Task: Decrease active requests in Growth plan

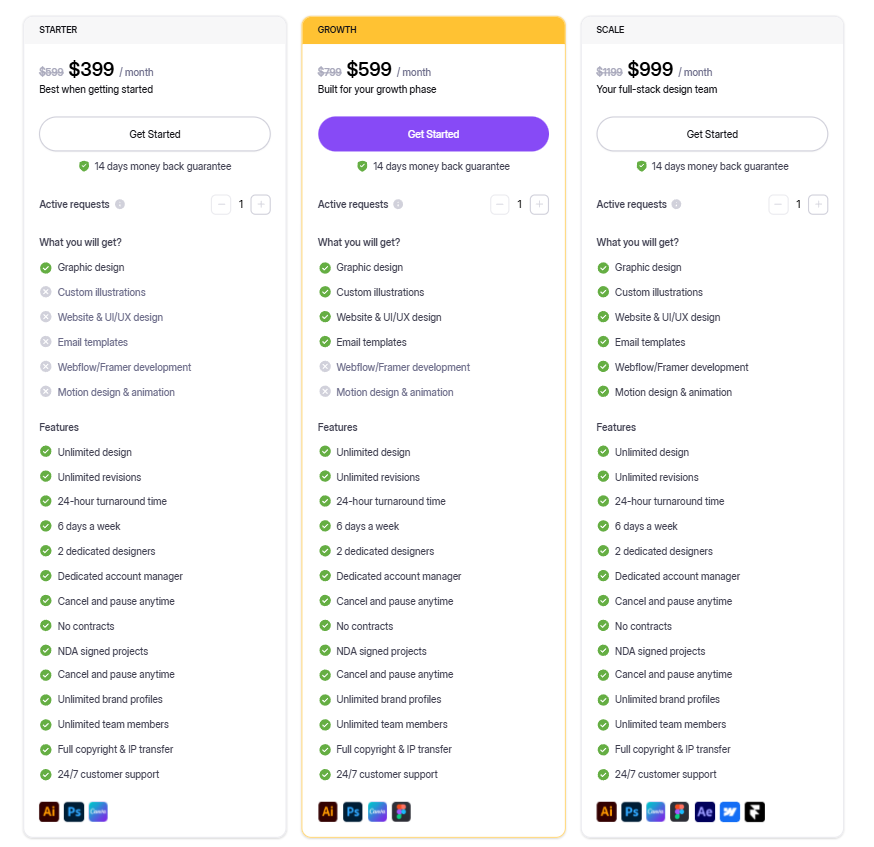Action: tap(500, 205)
